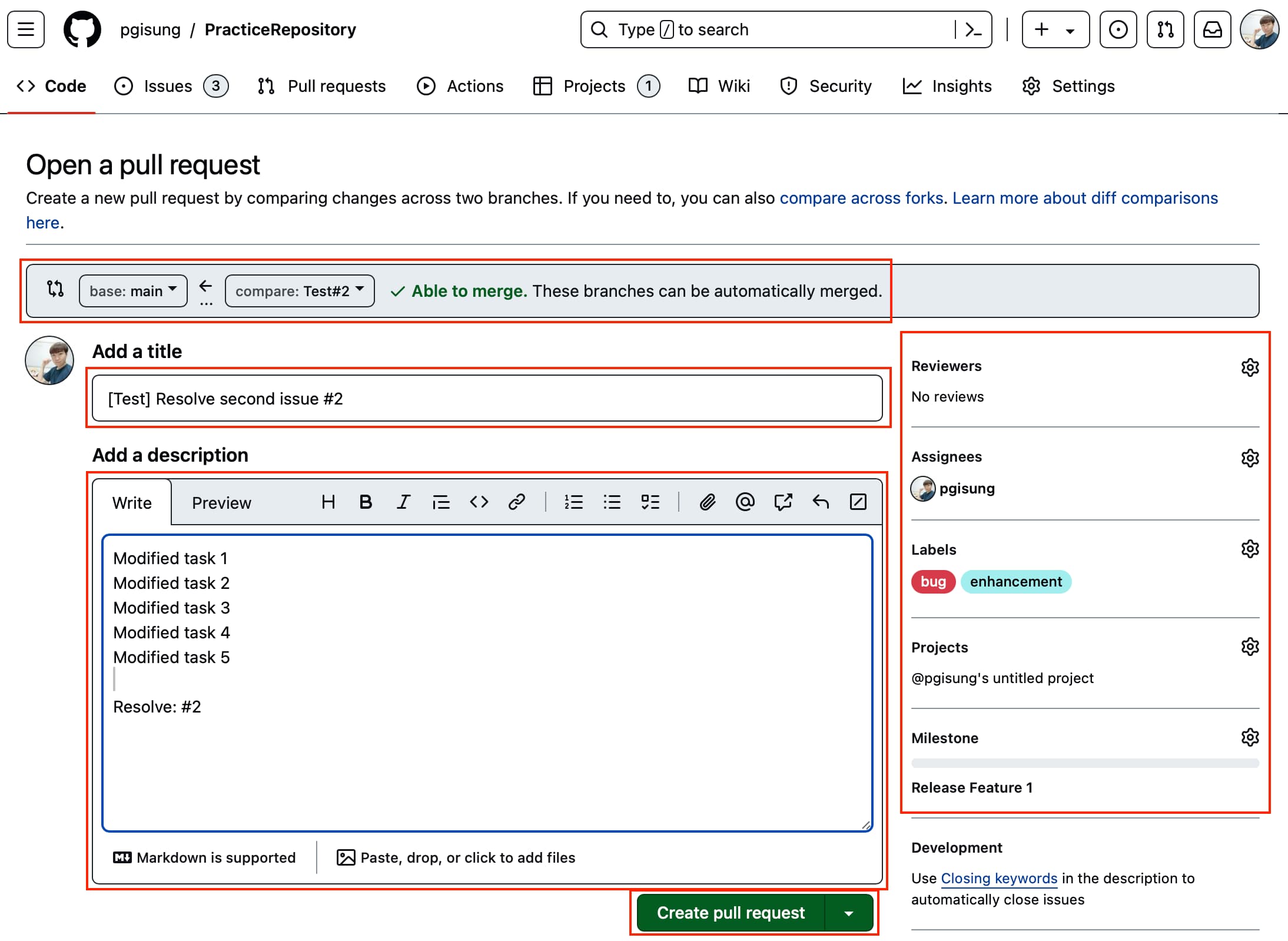Open the Actions tab
Screen dimensions: 1288x941
point(460,86)
